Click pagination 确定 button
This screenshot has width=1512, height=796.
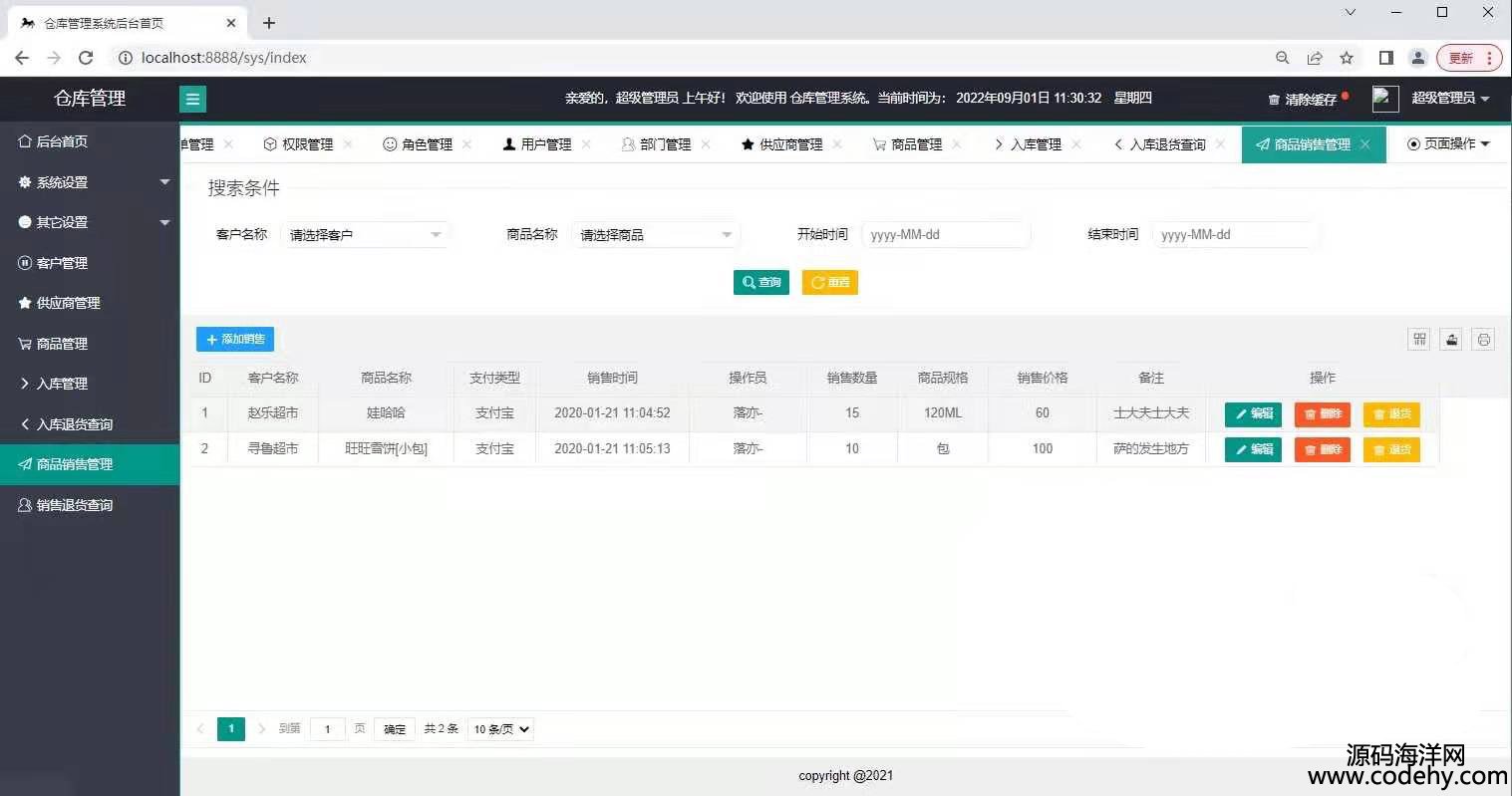(395, 729)
